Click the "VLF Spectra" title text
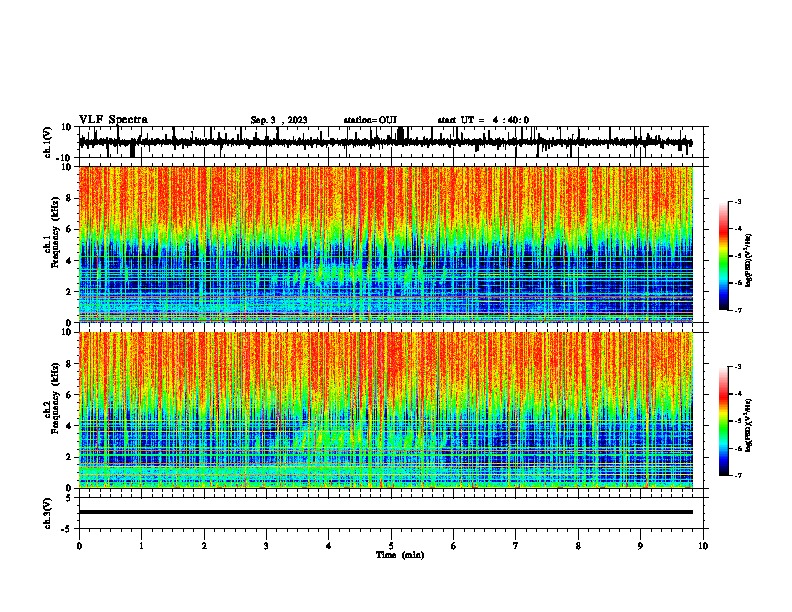792x612 pixels. pos(113,120)
